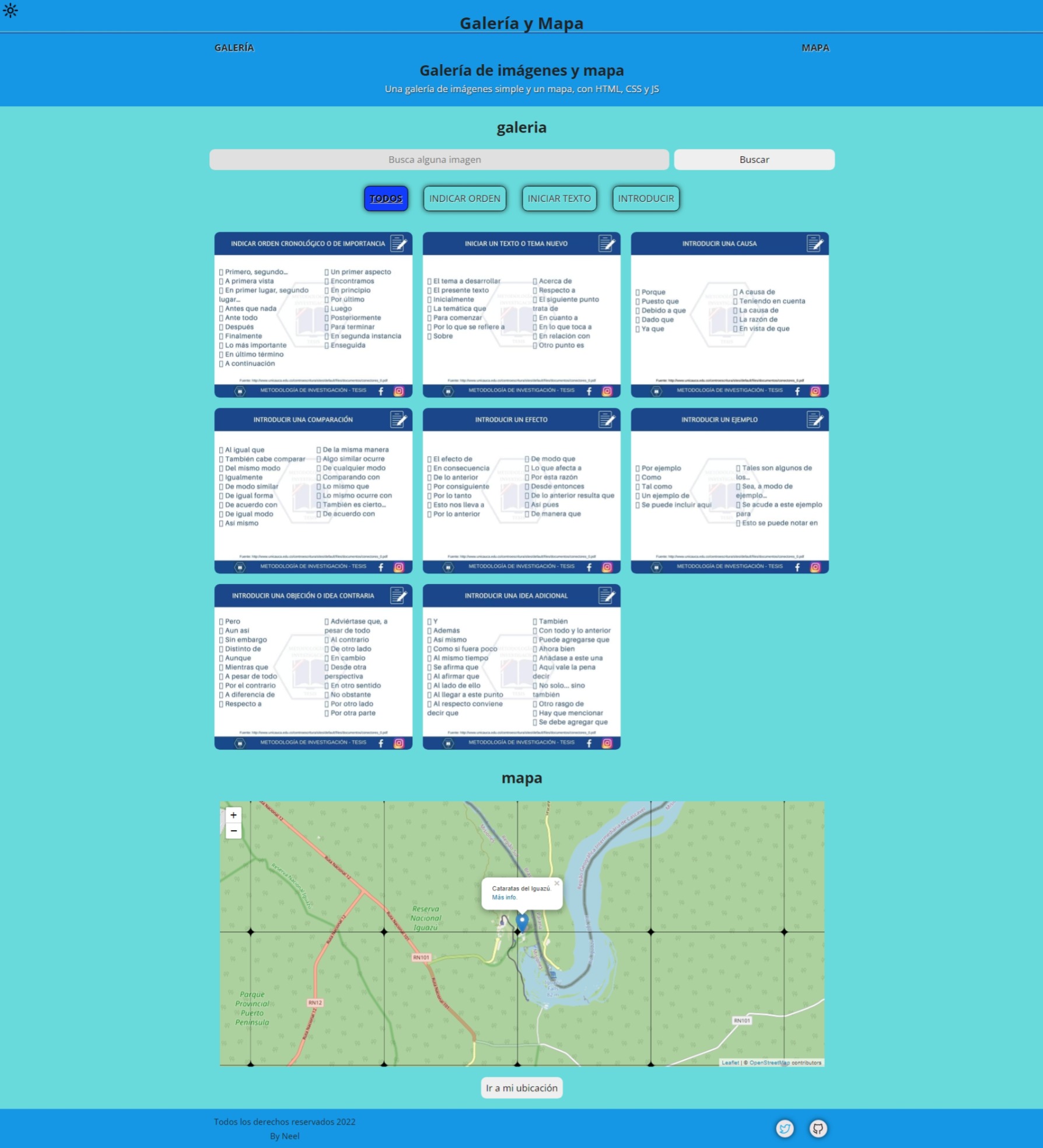Click Facebook icon on Iniciar un texto card
The width and height of the screenshot is (1043, 1148).
589,391
